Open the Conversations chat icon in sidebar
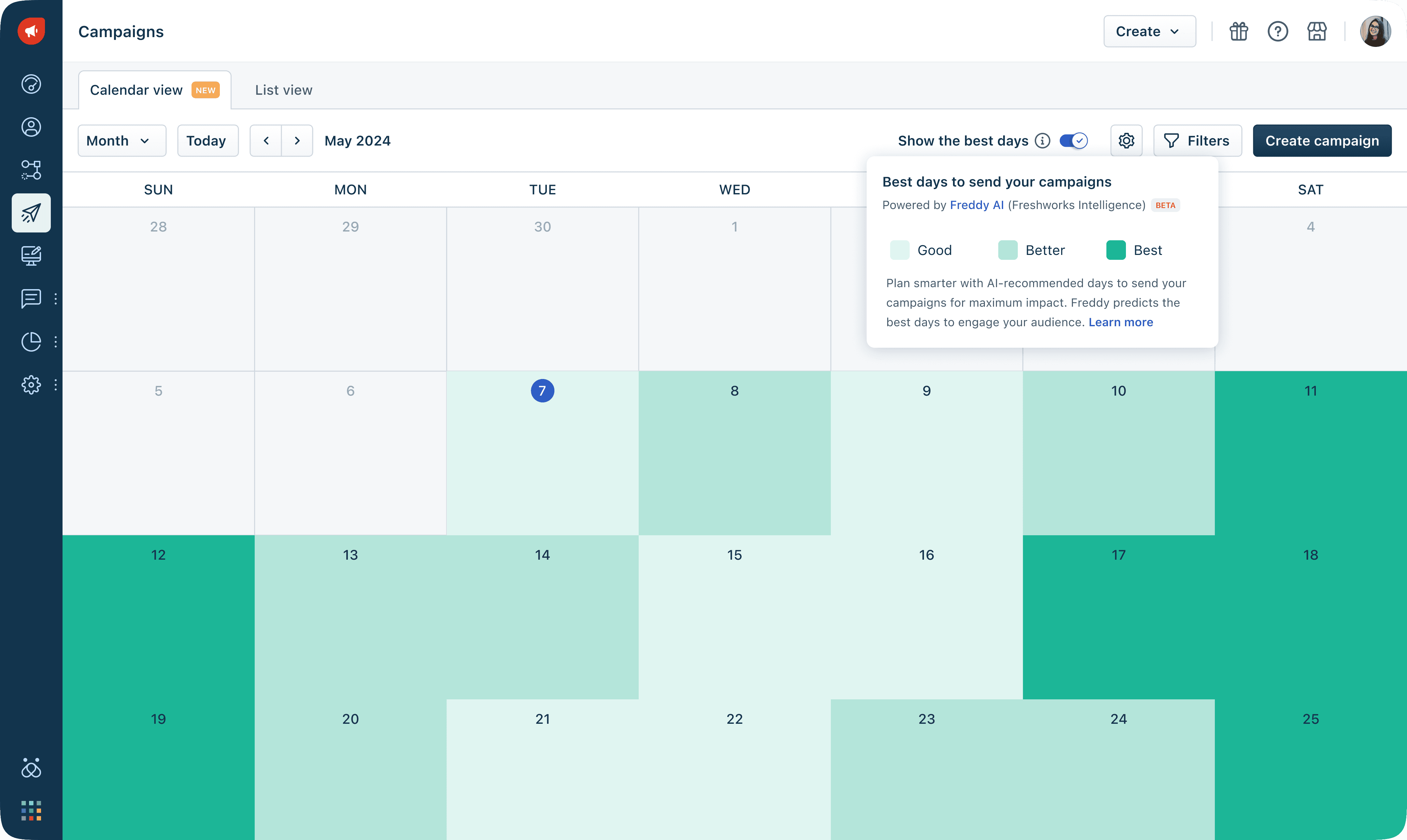Image resolution: width=1407 pixels, height=840 pixels. 31,298
